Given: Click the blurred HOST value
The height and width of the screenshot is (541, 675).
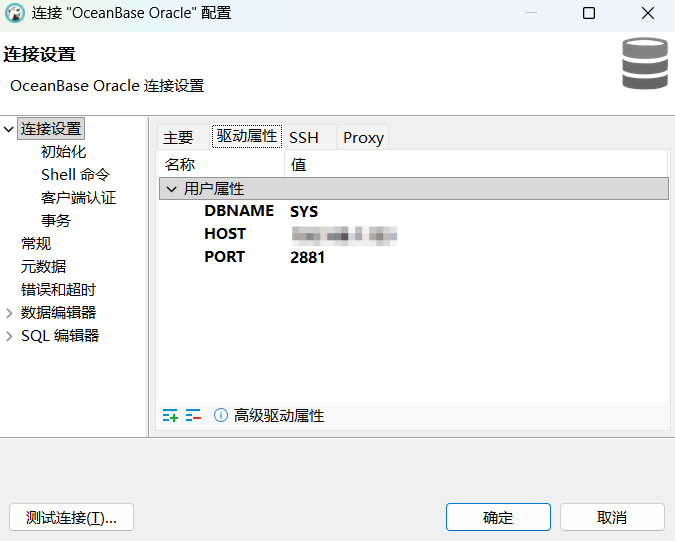Looking at the screenshot, I should pos(344,235).
